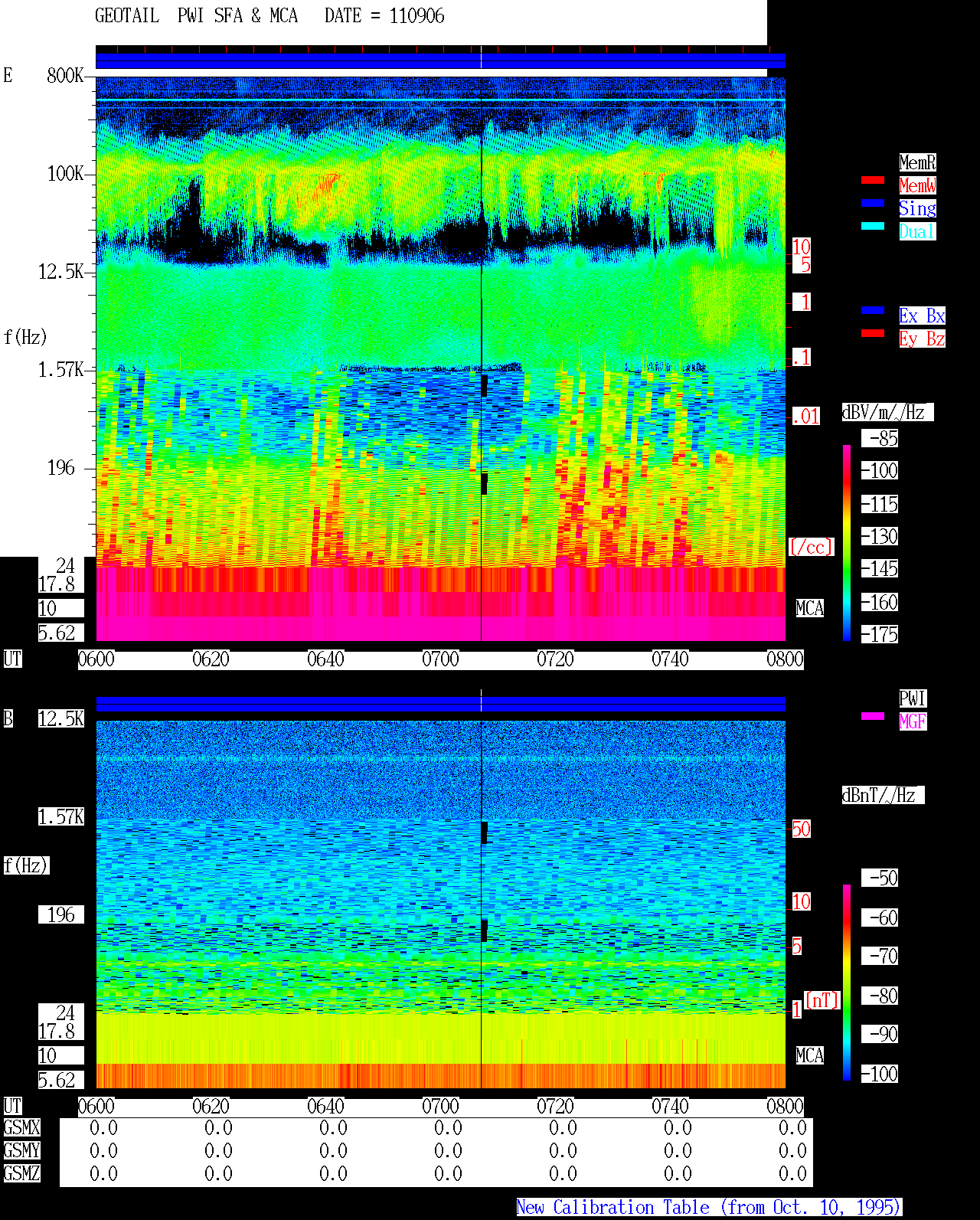Click the 0720 tick on lower time axis
Image resolution: width=980 pixels, height=1220 pixels.
pos(555,1107)
